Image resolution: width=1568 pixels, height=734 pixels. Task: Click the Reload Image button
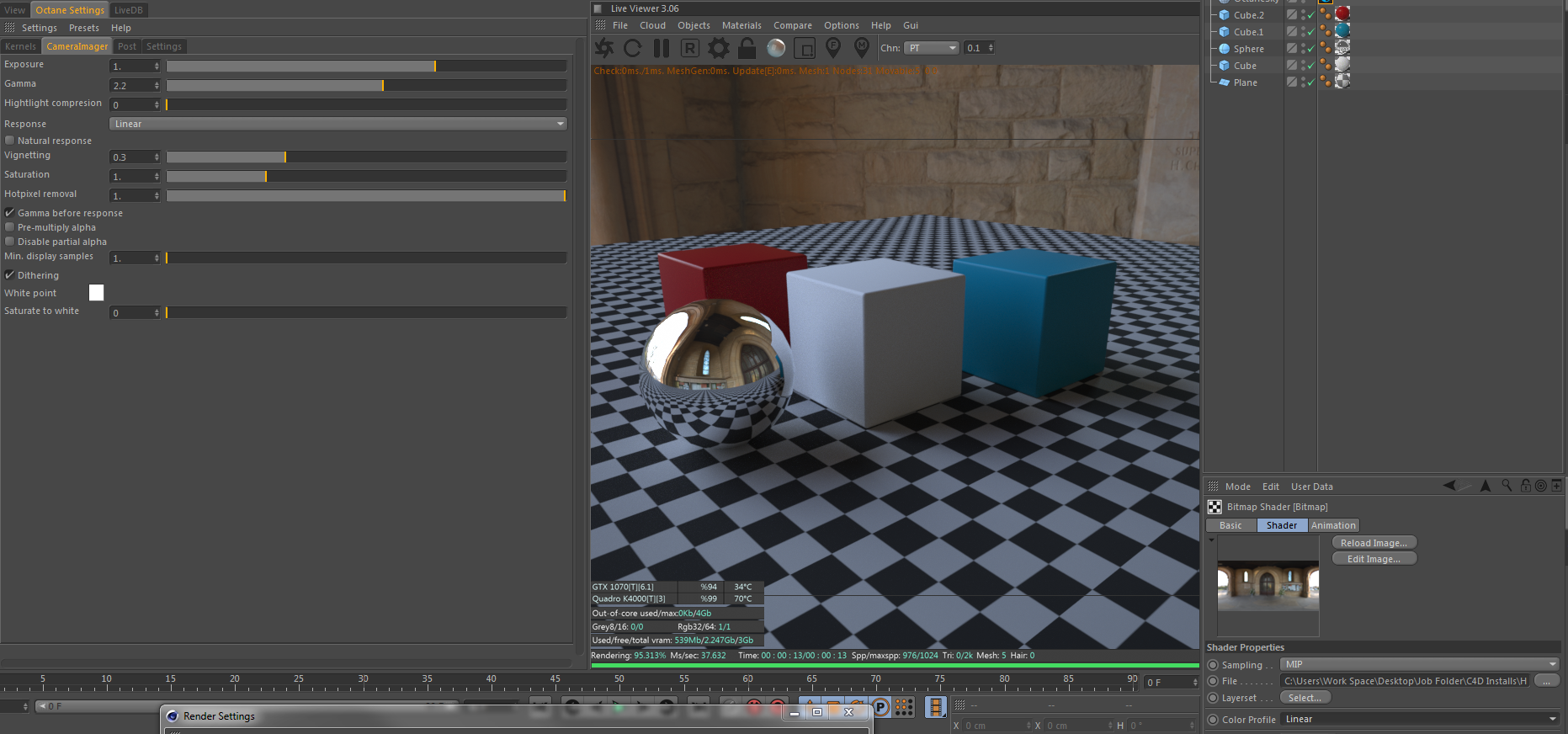1374,543
